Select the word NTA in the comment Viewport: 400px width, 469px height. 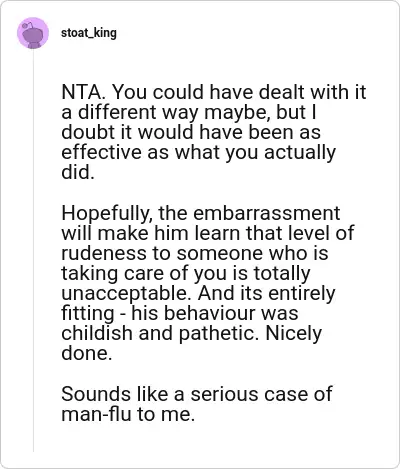tap(82, 92)
